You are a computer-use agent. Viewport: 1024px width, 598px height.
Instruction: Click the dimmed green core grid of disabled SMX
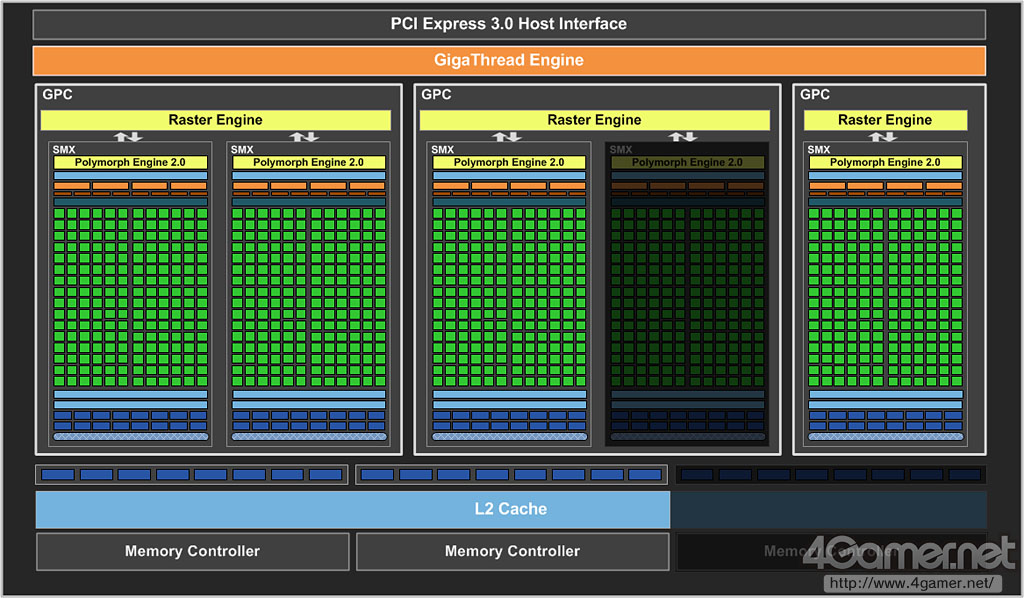point(687,297)
